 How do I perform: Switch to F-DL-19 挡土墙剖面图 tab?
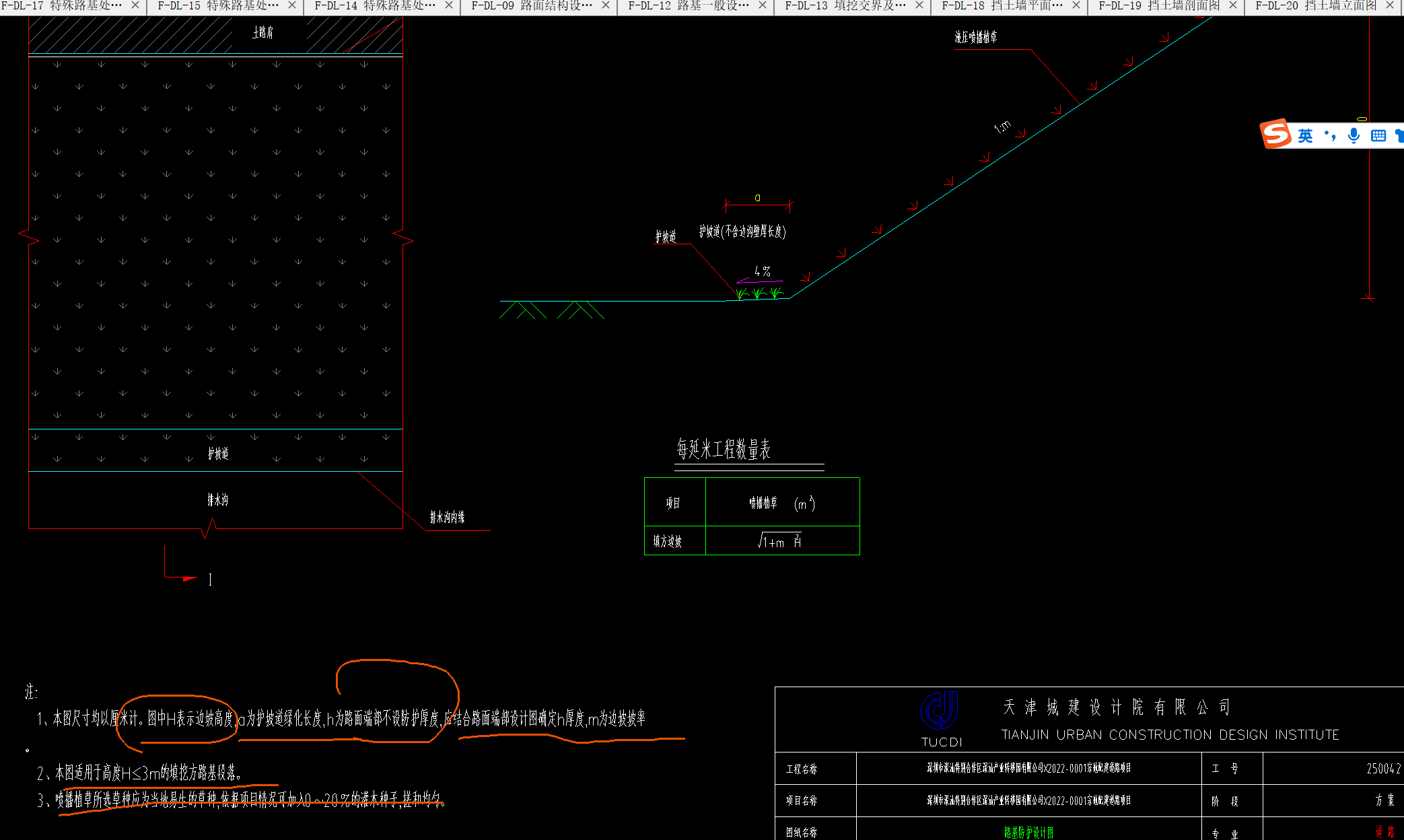(1159, 5)
